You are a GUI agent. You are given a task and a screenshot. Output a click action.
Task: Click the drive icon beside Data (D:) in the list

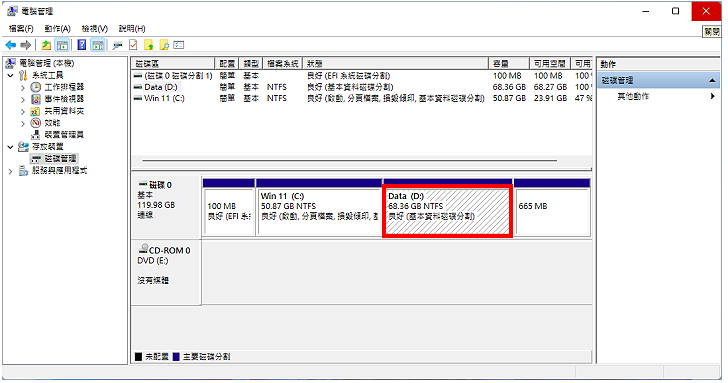(x=137, y=87)
